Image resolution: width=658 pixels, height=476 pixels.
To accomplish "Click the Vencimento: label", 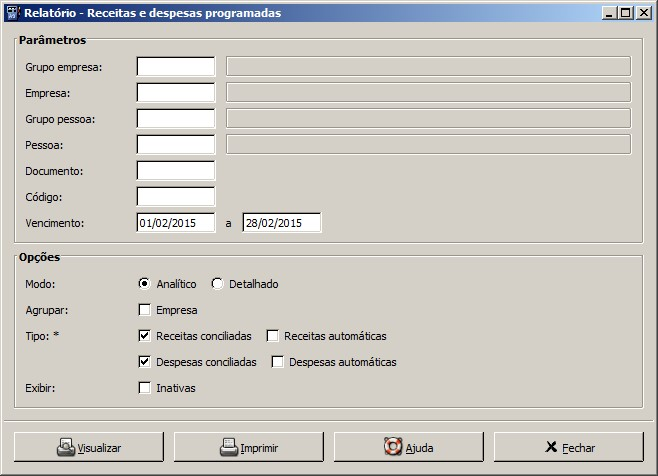I will [55, 223].
